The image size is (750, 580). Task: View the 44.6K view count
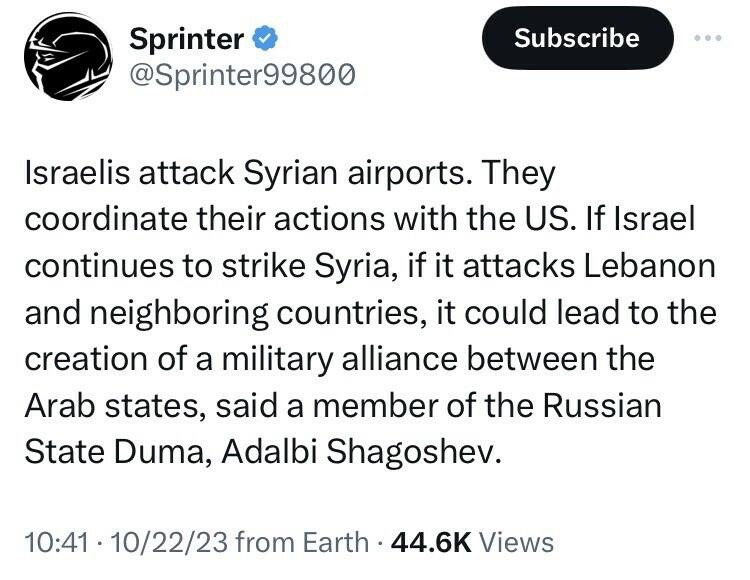click(x=431, y=542)
